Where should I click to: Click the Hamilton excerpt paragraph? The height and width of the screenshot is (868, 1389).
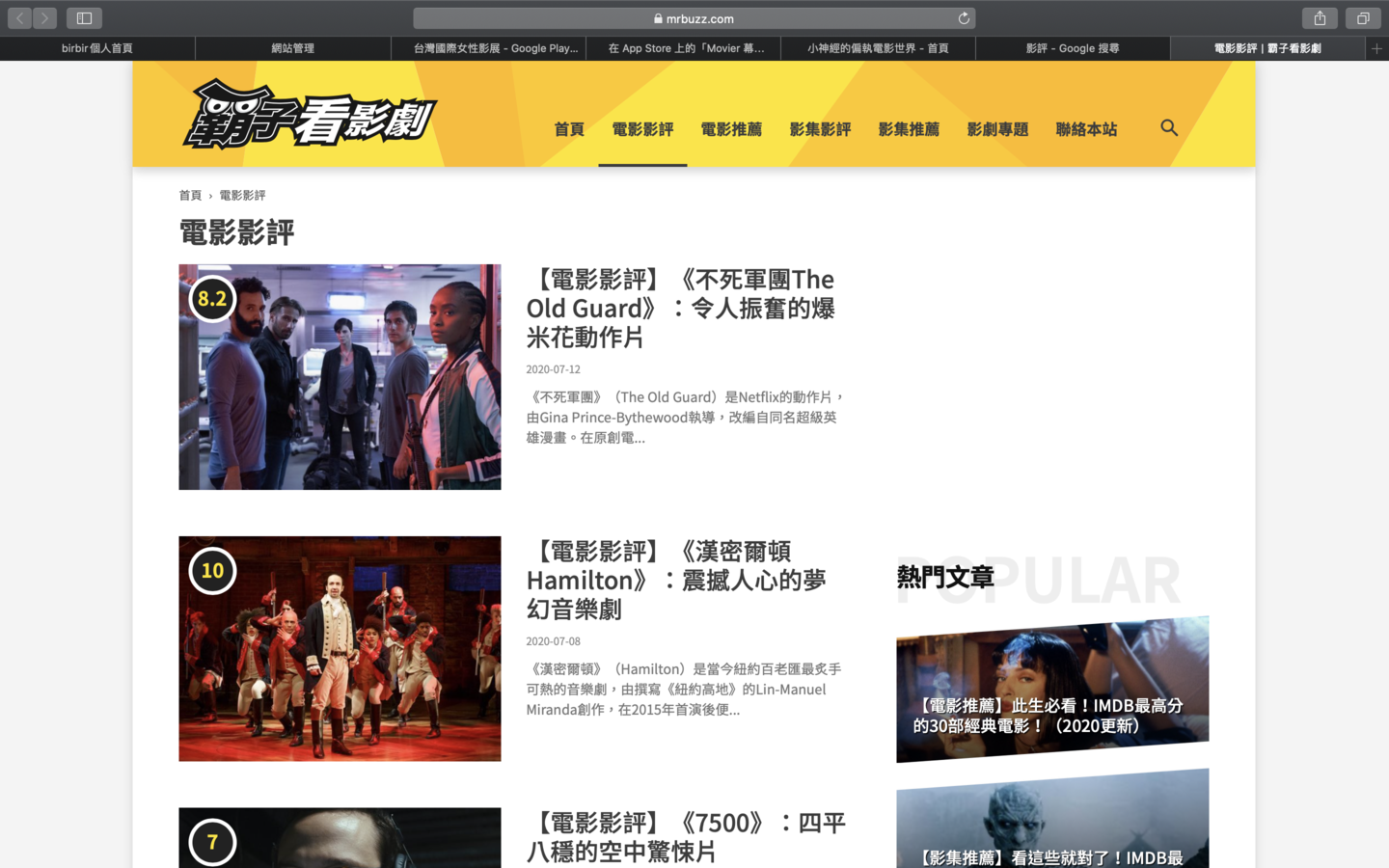[x=683, y=689]
